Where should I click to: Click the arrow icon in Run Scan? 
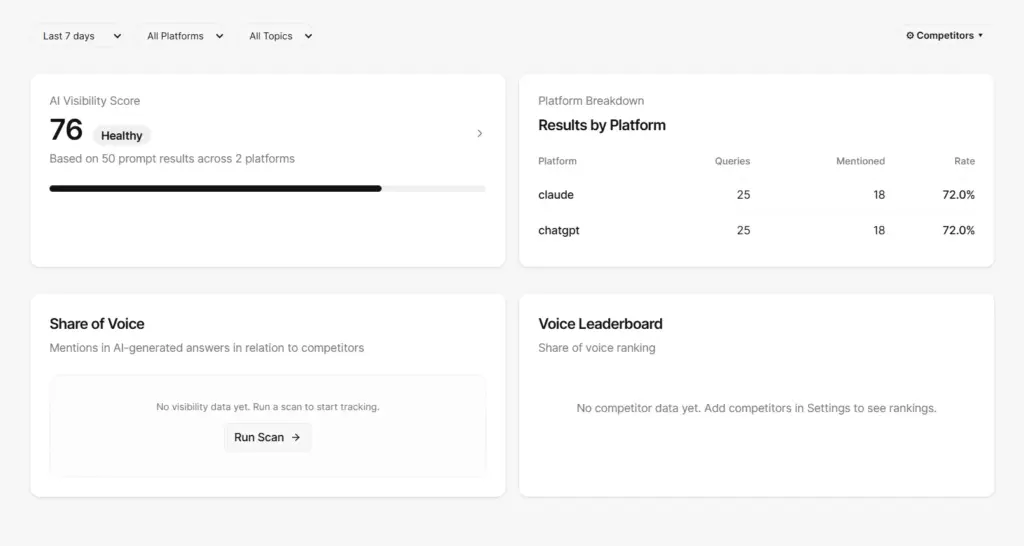tap(296, 437)
